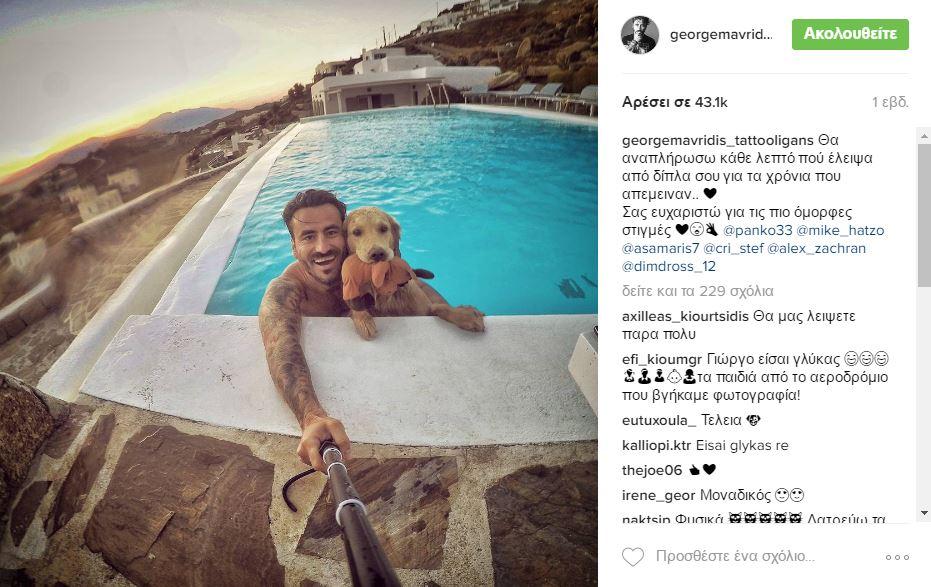Click Αρέσει σε 43.1k likes count
This screenshot has height=587, width=931.
pos(674,102)
